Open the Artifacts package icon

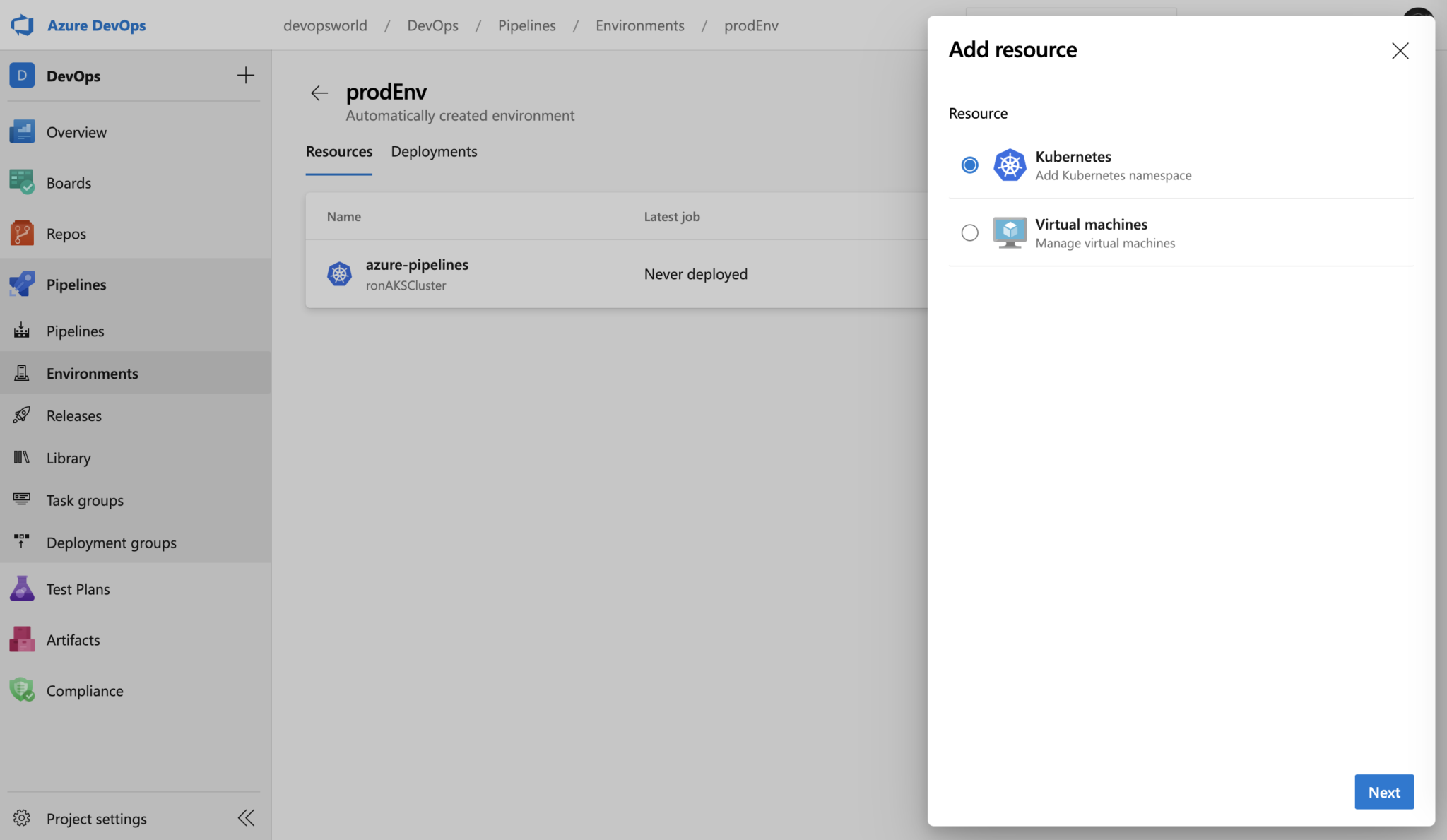tap(22, 639)
